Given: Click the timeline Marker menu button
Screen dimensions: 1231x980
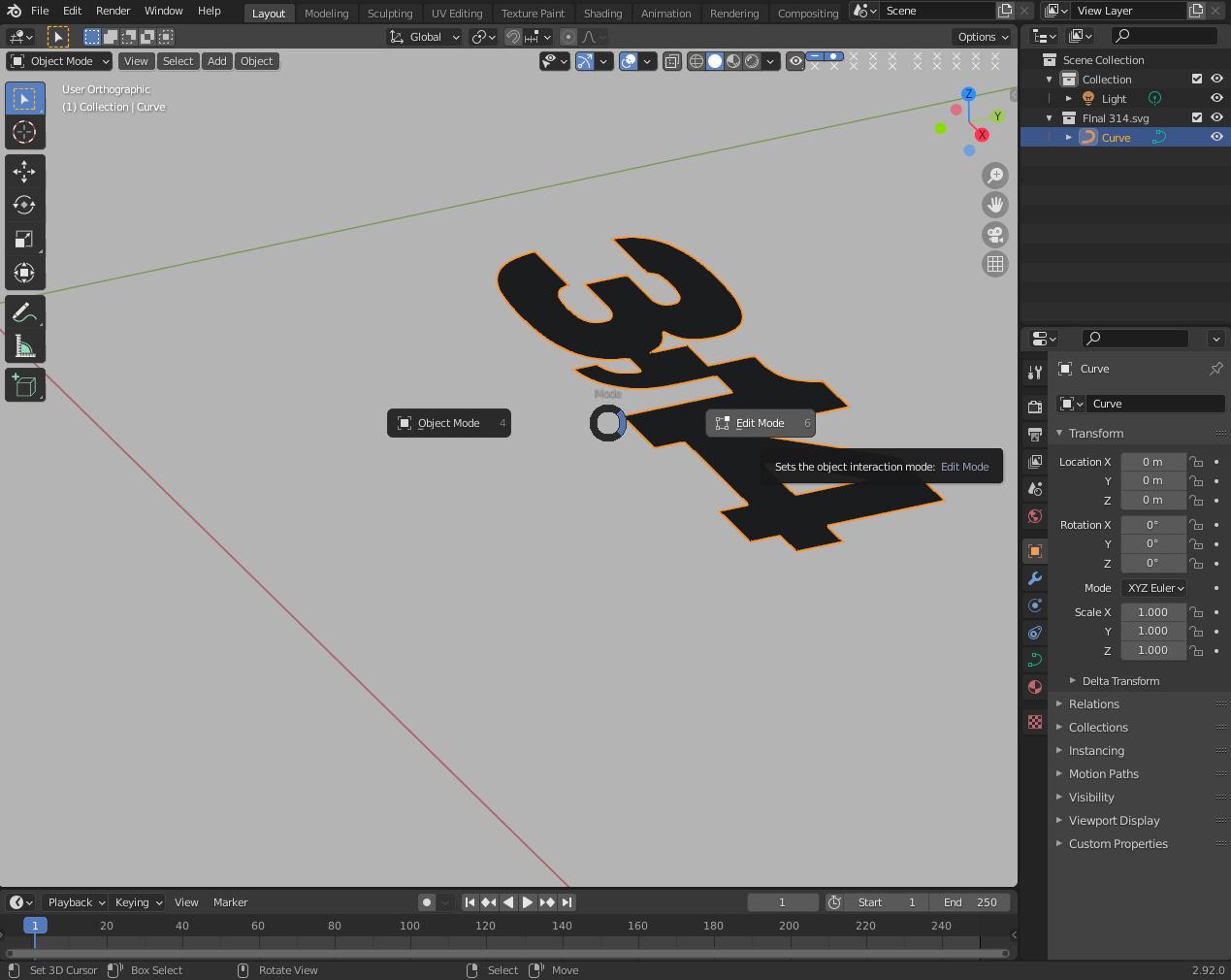Looking at the screenshot, I should (230, 902).
